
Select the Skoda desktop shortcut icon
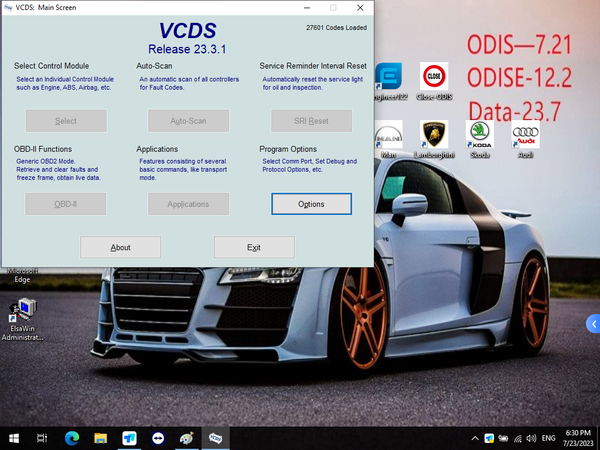479,138
